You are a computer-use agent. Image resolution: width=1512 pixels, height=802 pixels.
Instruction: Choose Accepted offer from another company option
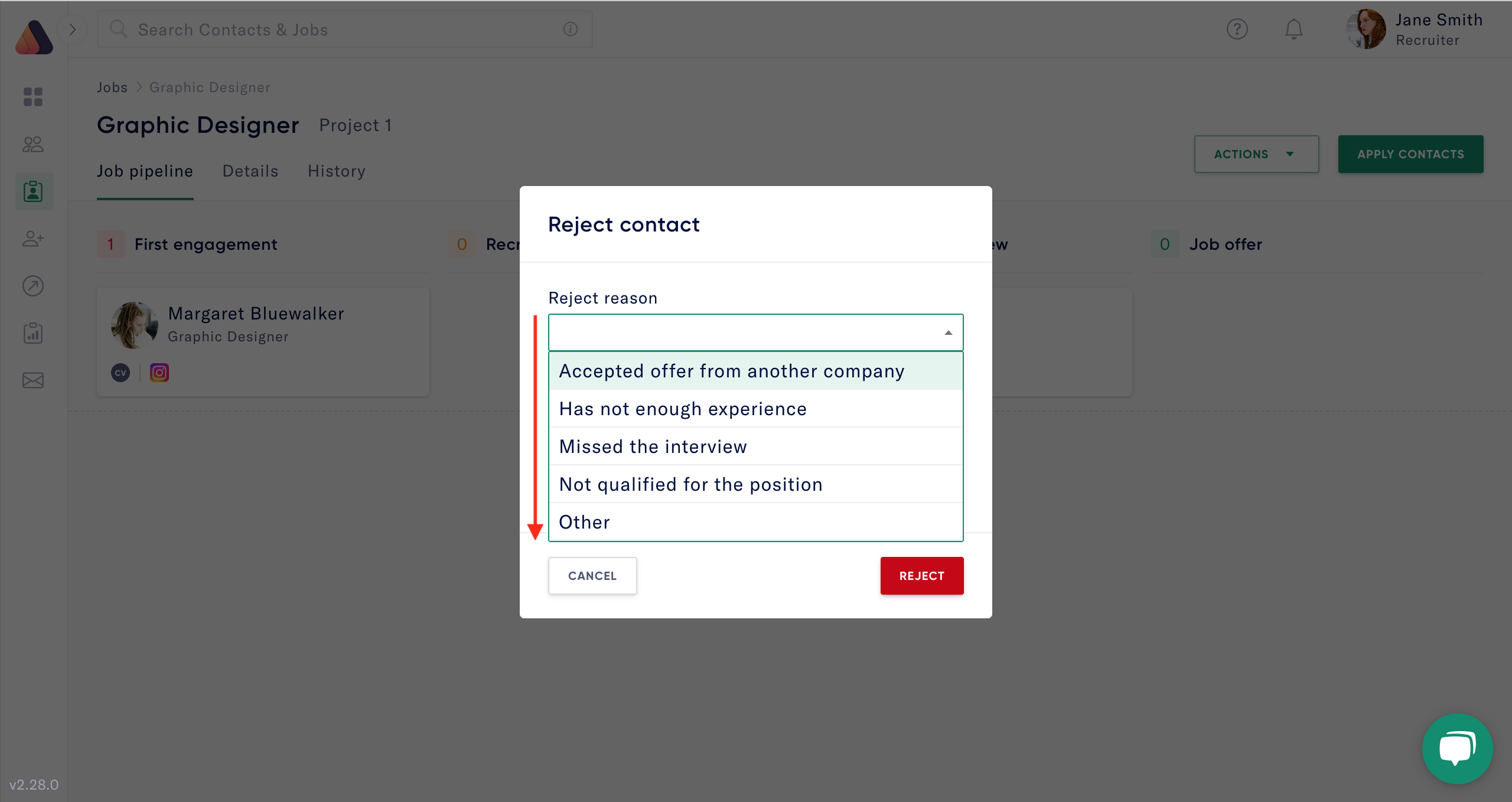[x=731, y=371]
